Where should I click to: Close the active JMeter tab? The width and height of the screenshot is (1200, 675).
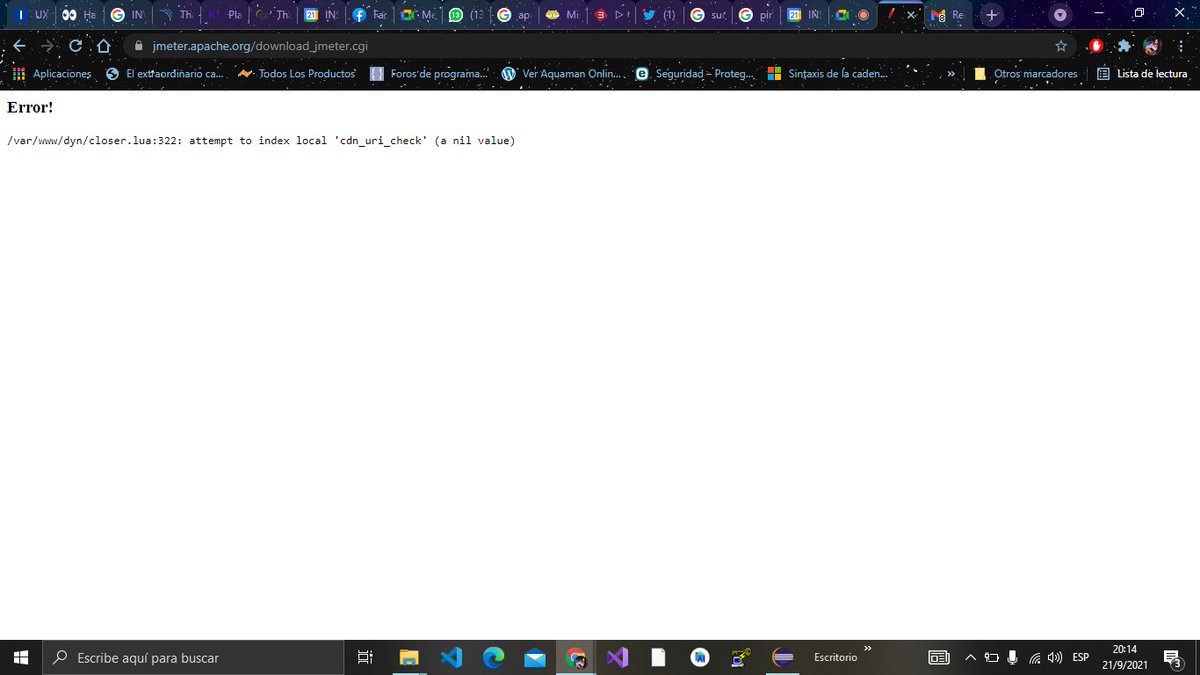click(x=911, y=15)
